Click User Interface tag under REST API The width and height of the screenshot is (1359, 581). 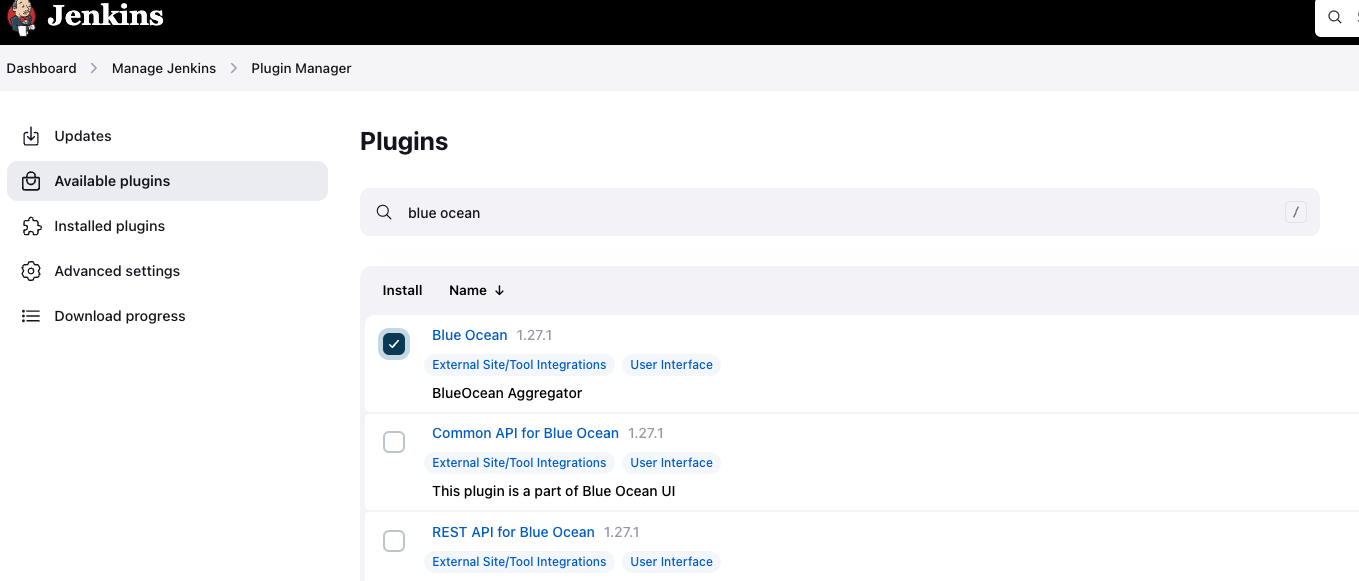pos(671,562)
